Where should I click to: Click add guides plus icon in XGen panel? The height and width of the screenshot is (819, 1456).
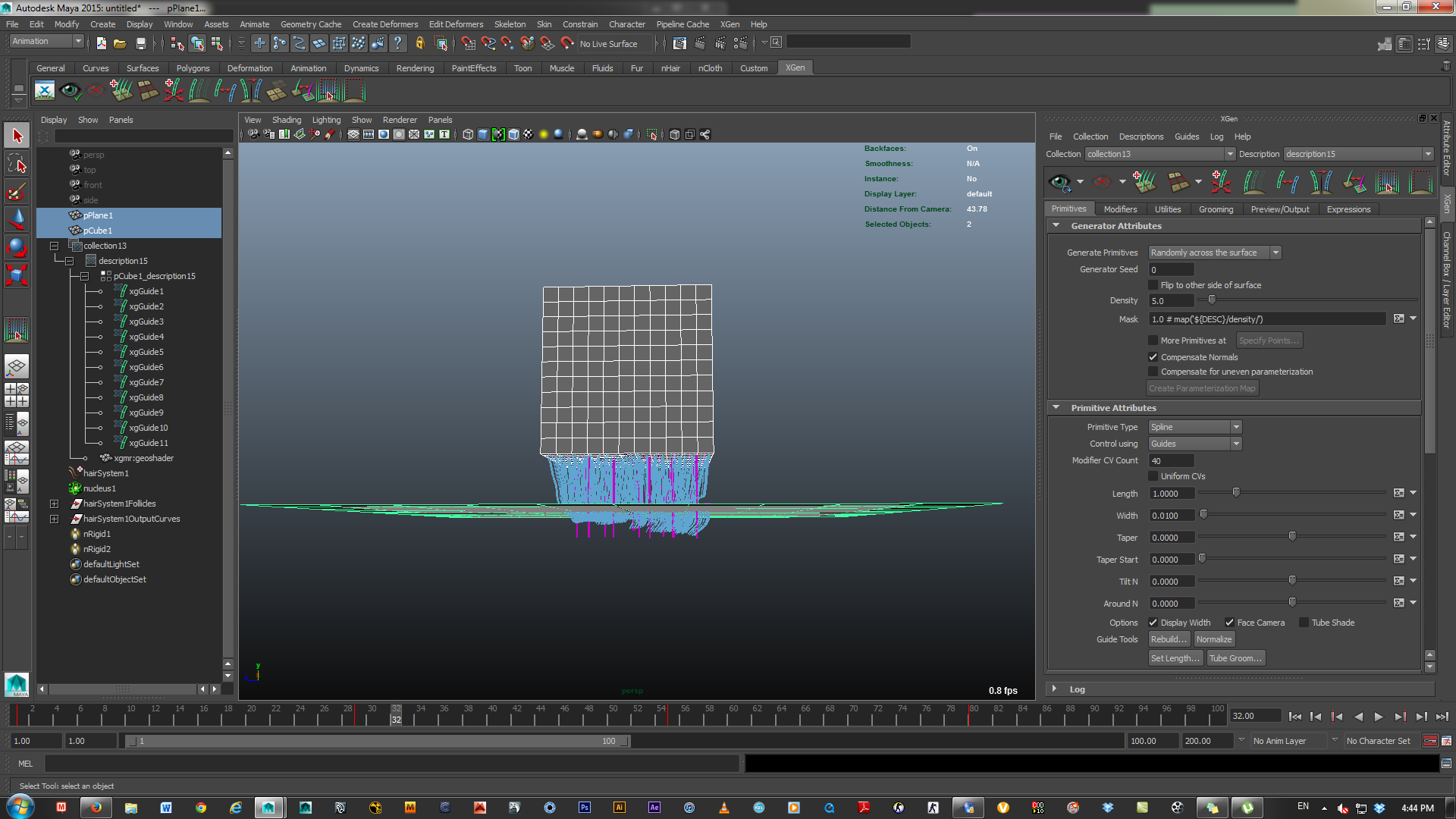[1144, 182]
